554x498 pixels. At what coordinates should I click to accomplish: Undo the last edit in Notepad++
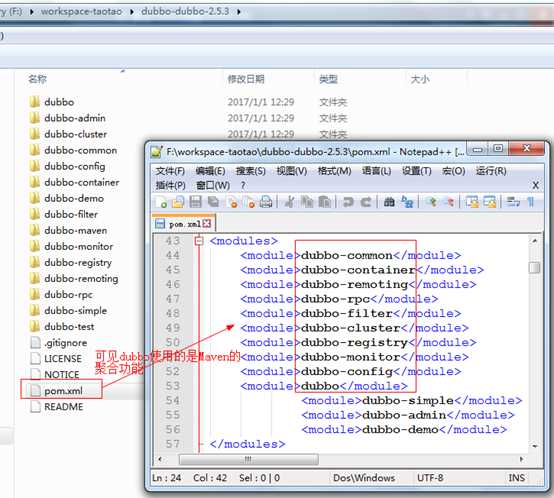(348, 202)
